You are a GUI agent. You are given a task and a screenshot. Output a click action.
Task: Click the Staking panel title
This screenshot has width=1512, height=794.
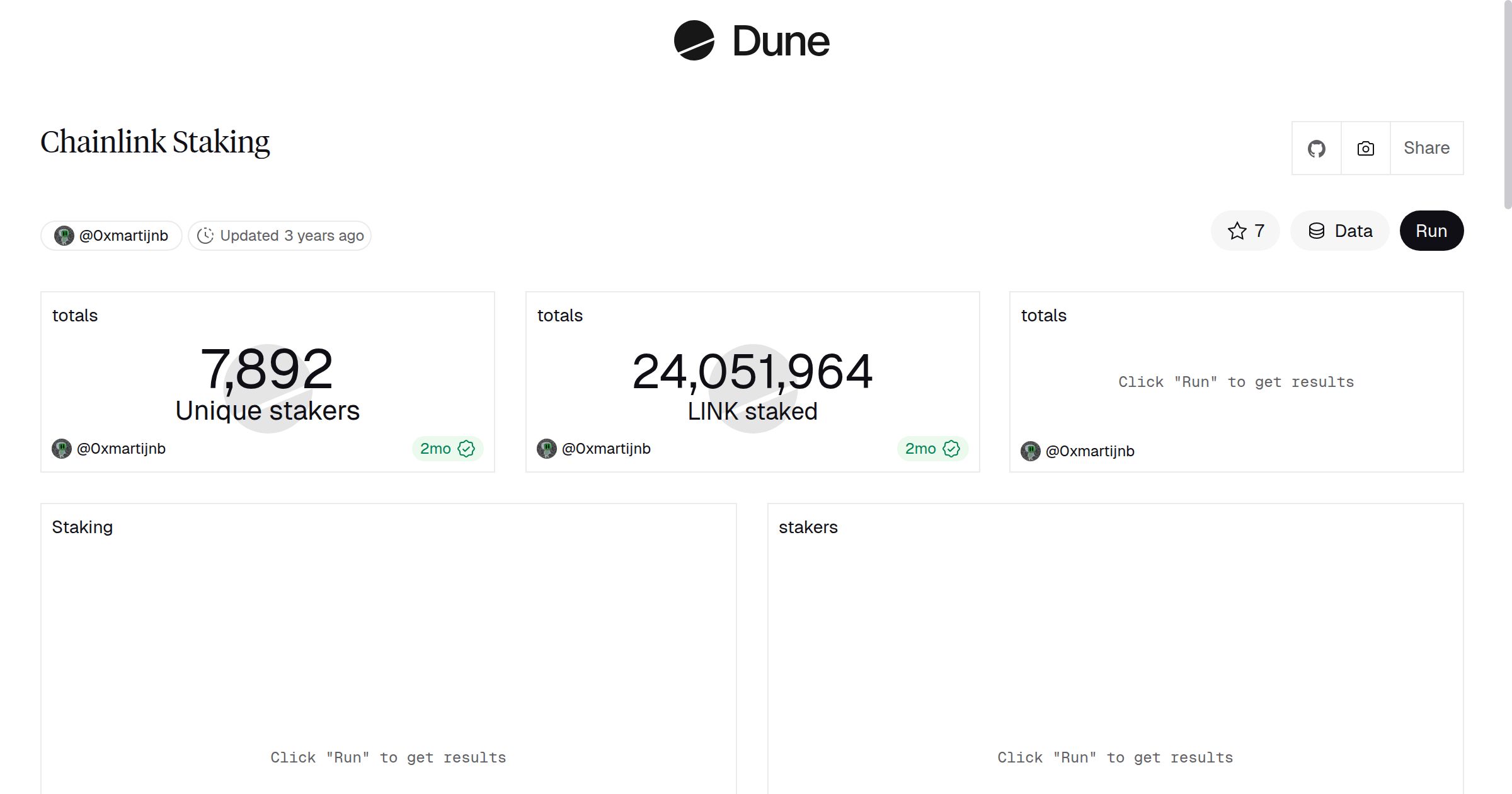83,527
